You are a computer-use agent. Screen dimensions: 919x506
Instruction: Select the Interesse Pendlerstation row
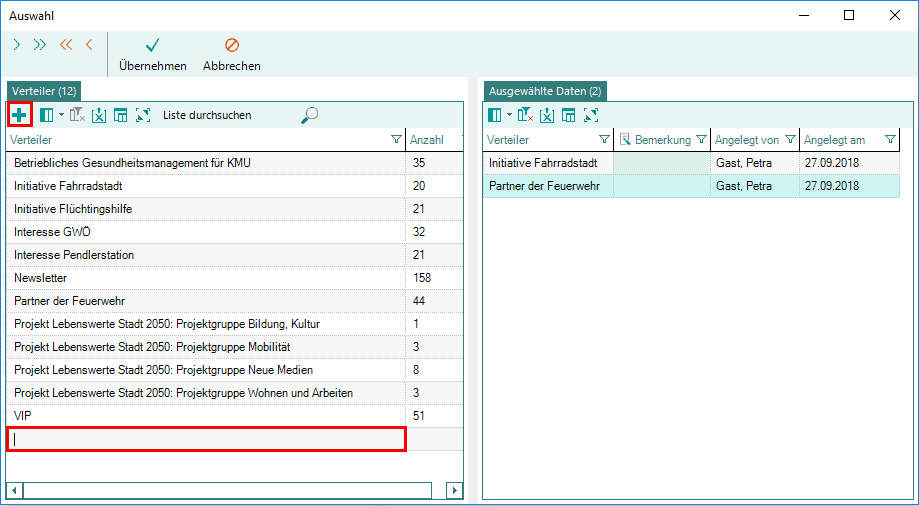234,255
